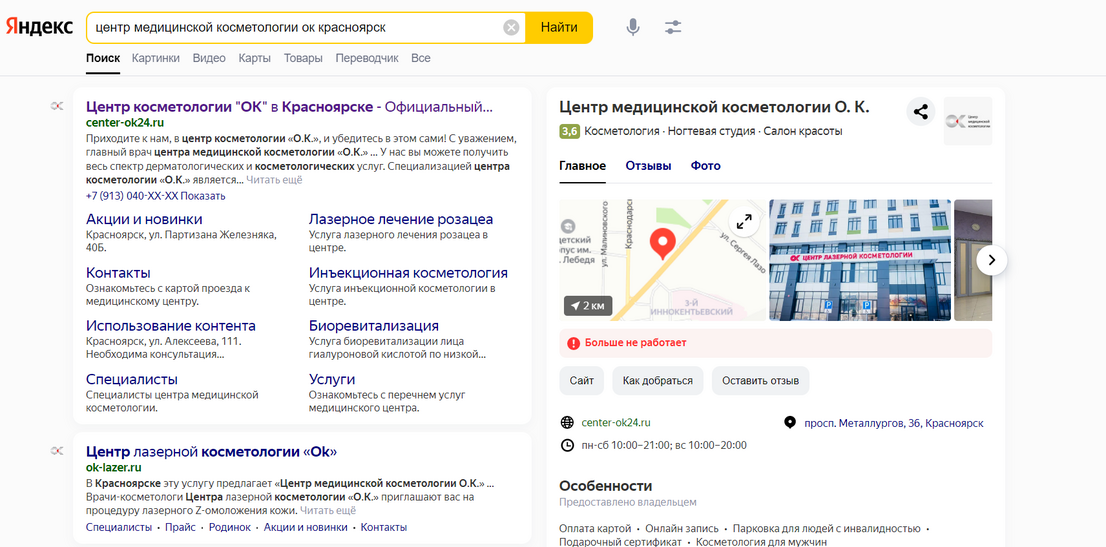1106x547 pixels.
Task: Open Акции и новинки sitelink heading
Action: point(144,219)
